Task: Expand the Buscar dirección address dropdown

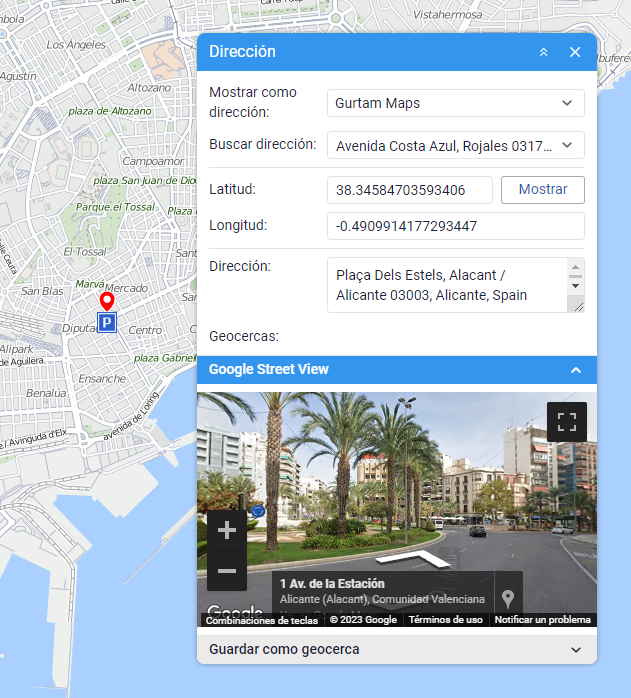Action: 567,145
